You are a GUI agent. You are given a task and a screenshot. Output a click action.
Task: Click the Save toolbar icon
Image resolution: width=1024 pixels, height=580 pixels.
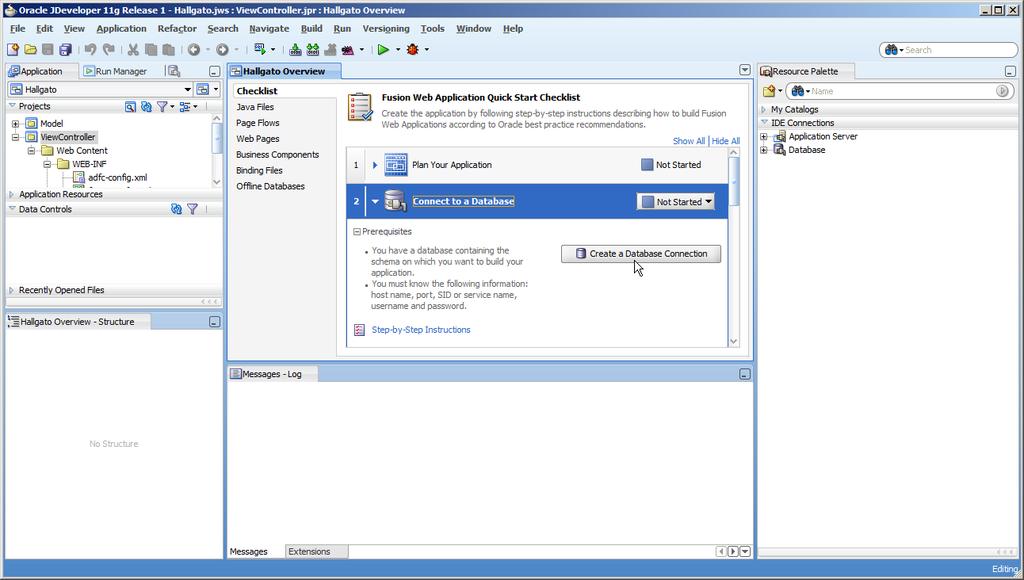click(x=48, y=50)
